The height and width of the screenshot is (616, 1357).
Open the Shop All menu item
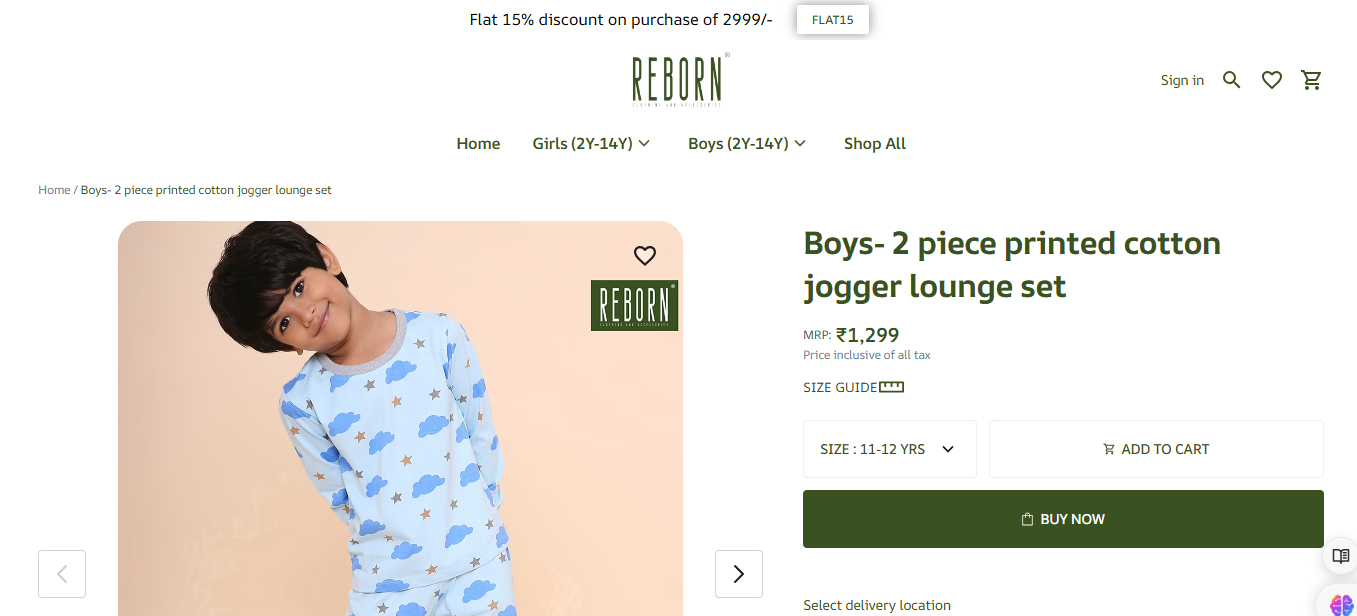[874, 144]
